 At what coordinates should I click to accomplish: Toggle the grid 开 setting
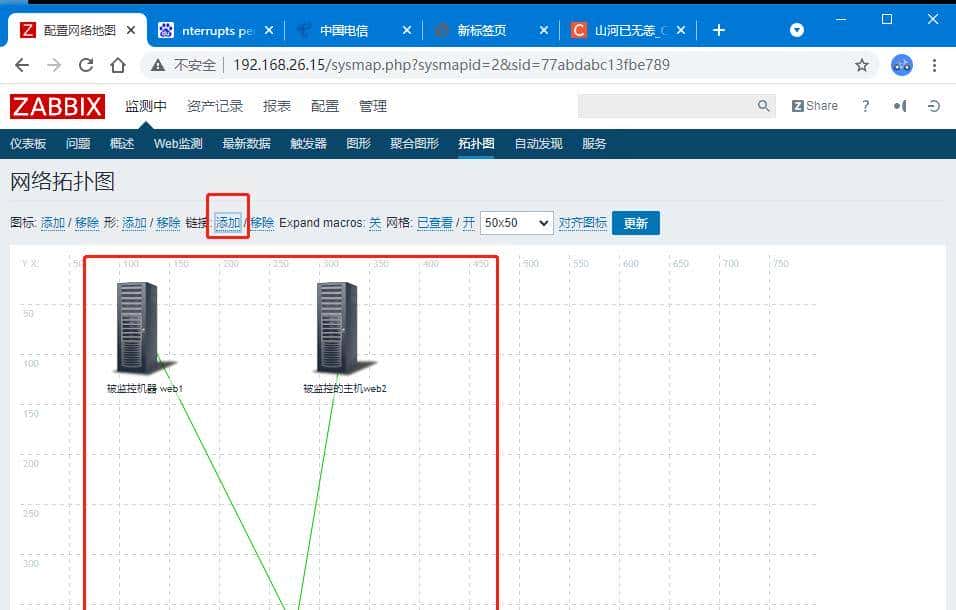(468, 221)
